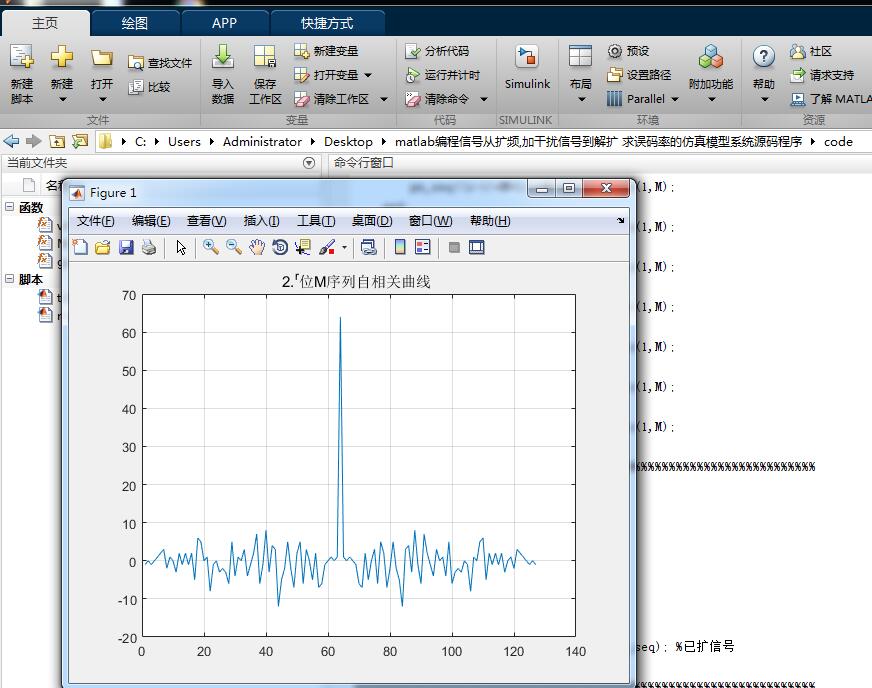872x688 pixels.
Task: Click the Back navigation arrow
Action: 11,141
